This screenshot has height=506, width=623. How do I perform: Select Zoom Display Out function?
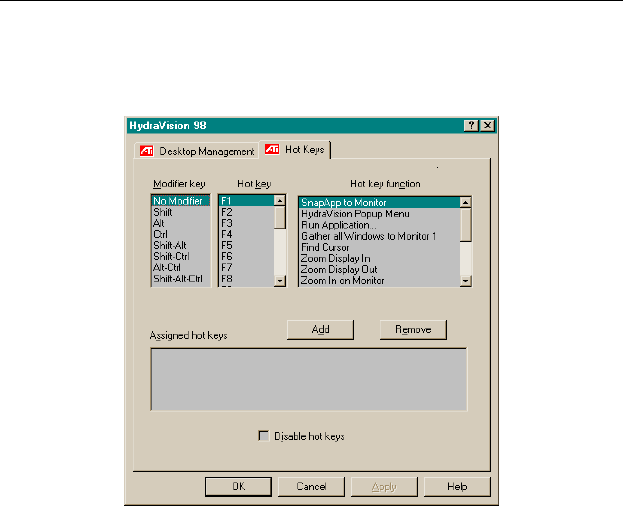tap(379, 269)
